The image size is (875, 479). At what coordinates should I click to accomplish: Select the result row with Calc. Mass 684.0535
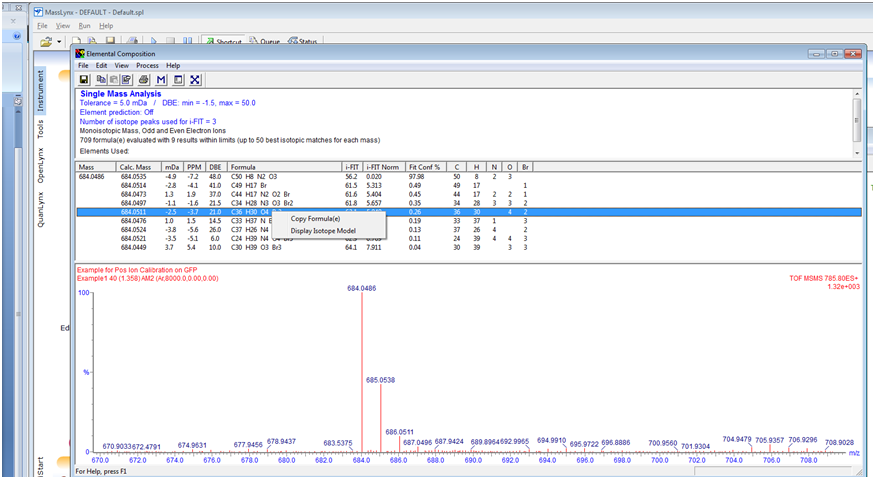[134, 176]
